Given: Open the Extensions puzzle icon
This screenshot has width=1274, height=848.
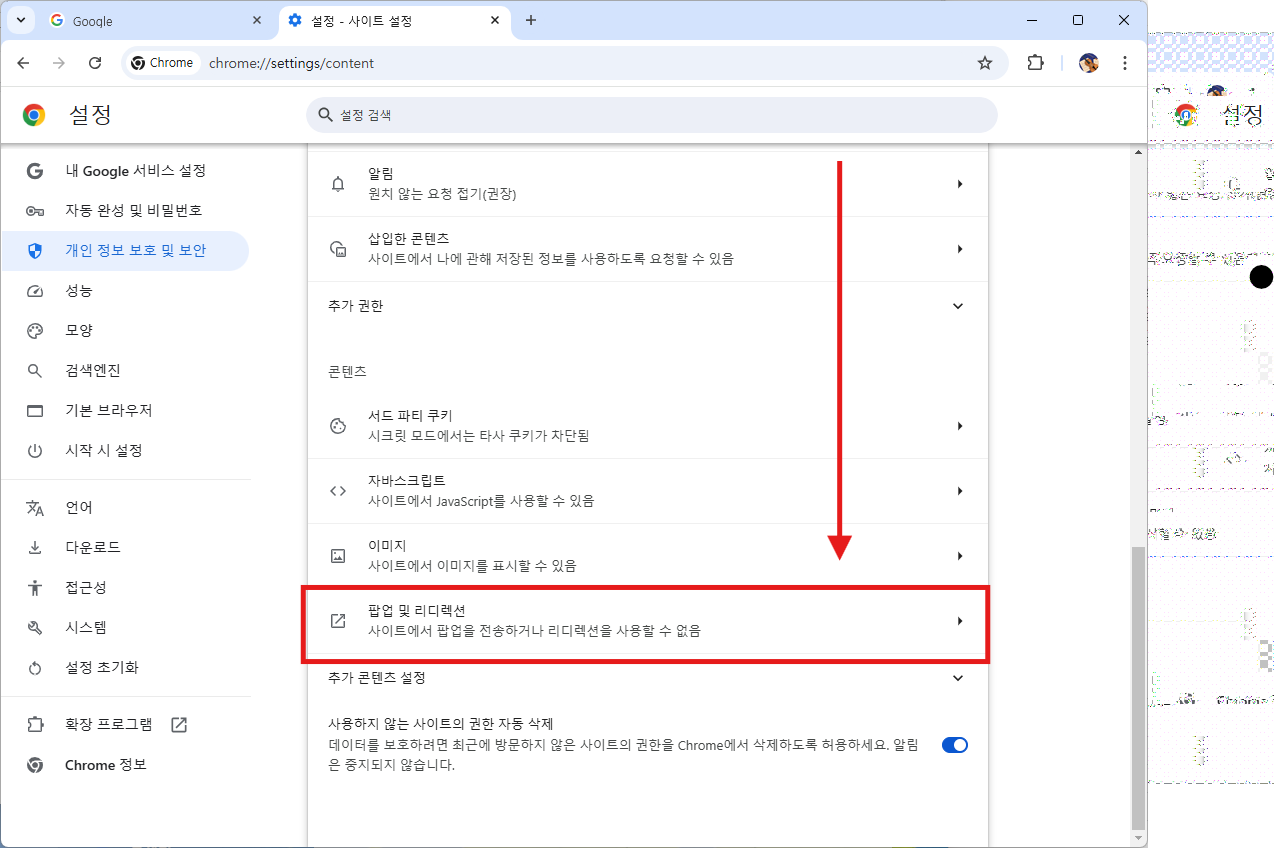Looking at the screenshot, I should click(x=1036, y=63).
